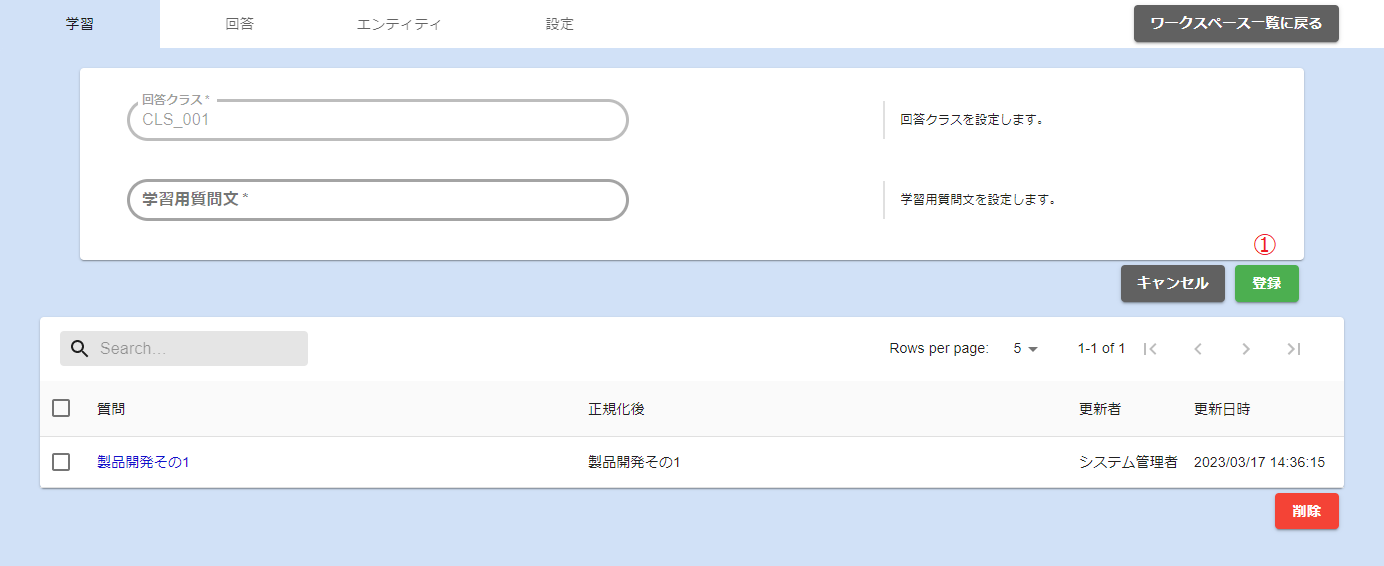Viewport: 1384px width, 566px height.
Task: Click the キャンセル button
Action: tap(1172, 284)
